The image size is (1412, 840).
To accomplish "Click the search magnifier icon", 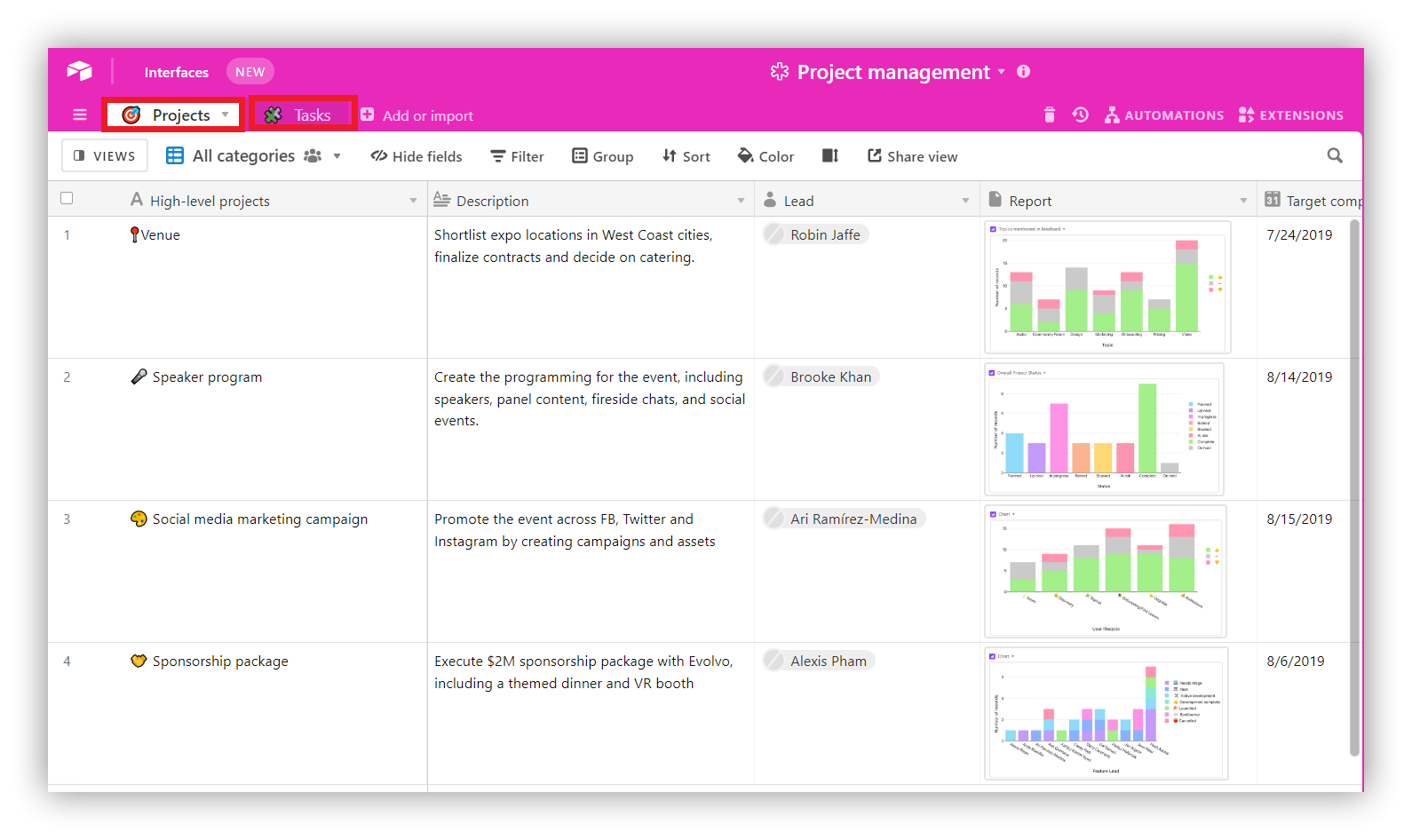I will pyautogui.click(x=1334, y=155).
